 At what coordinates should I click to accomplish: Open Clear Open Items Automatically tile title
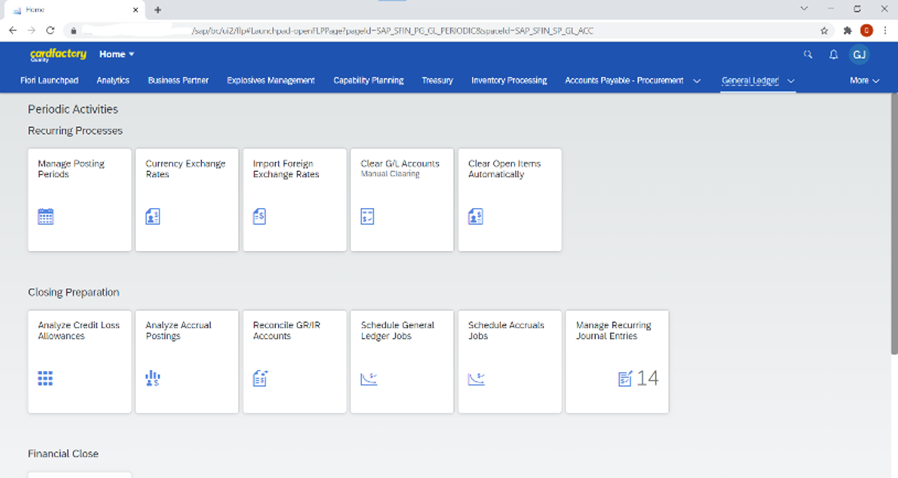click(x=505, y=169)
